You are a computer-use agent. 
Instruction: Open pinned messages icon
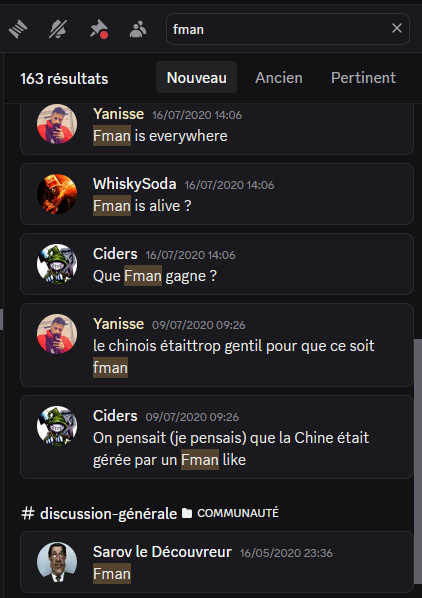click(x=98, y=29)
